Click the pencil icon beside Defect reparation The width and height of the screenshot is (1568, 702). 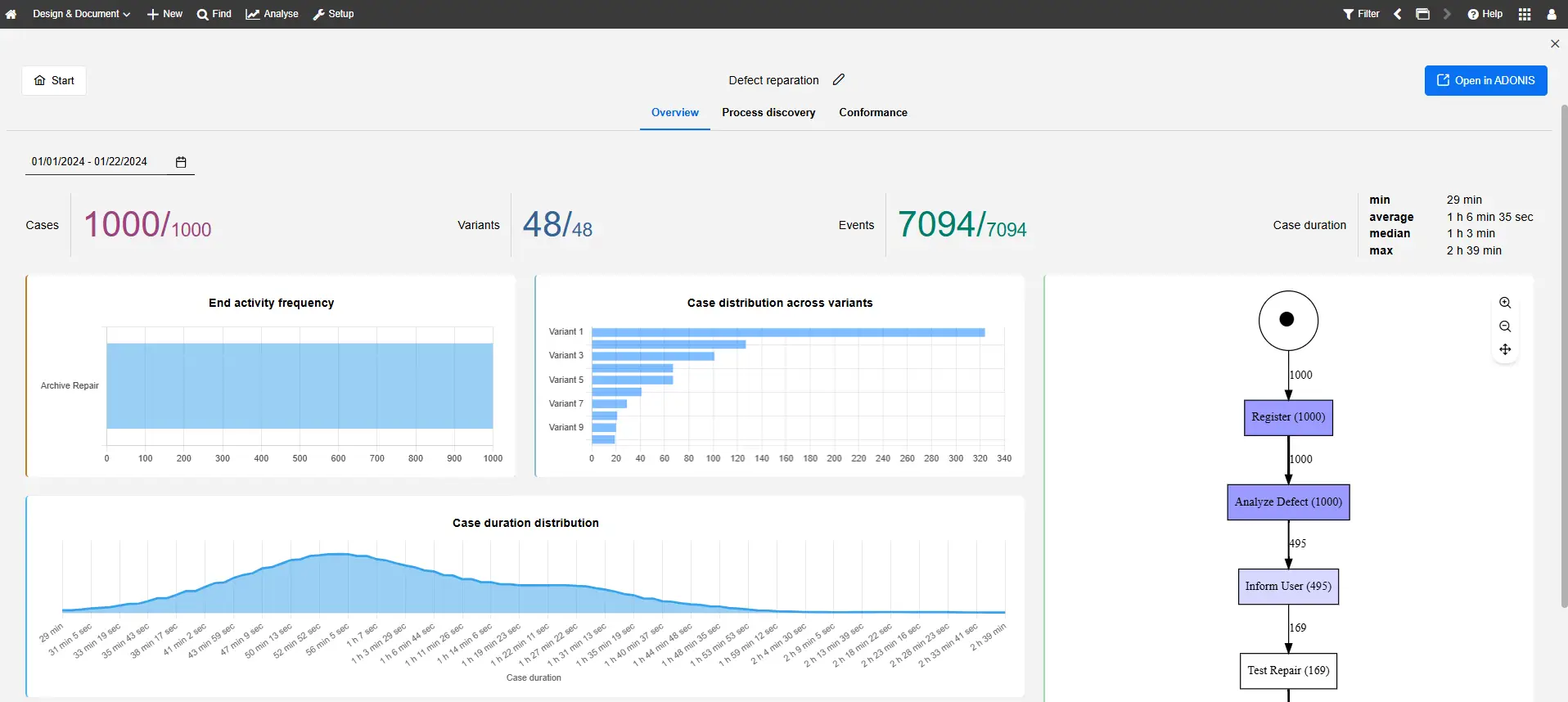pos(838,79)
